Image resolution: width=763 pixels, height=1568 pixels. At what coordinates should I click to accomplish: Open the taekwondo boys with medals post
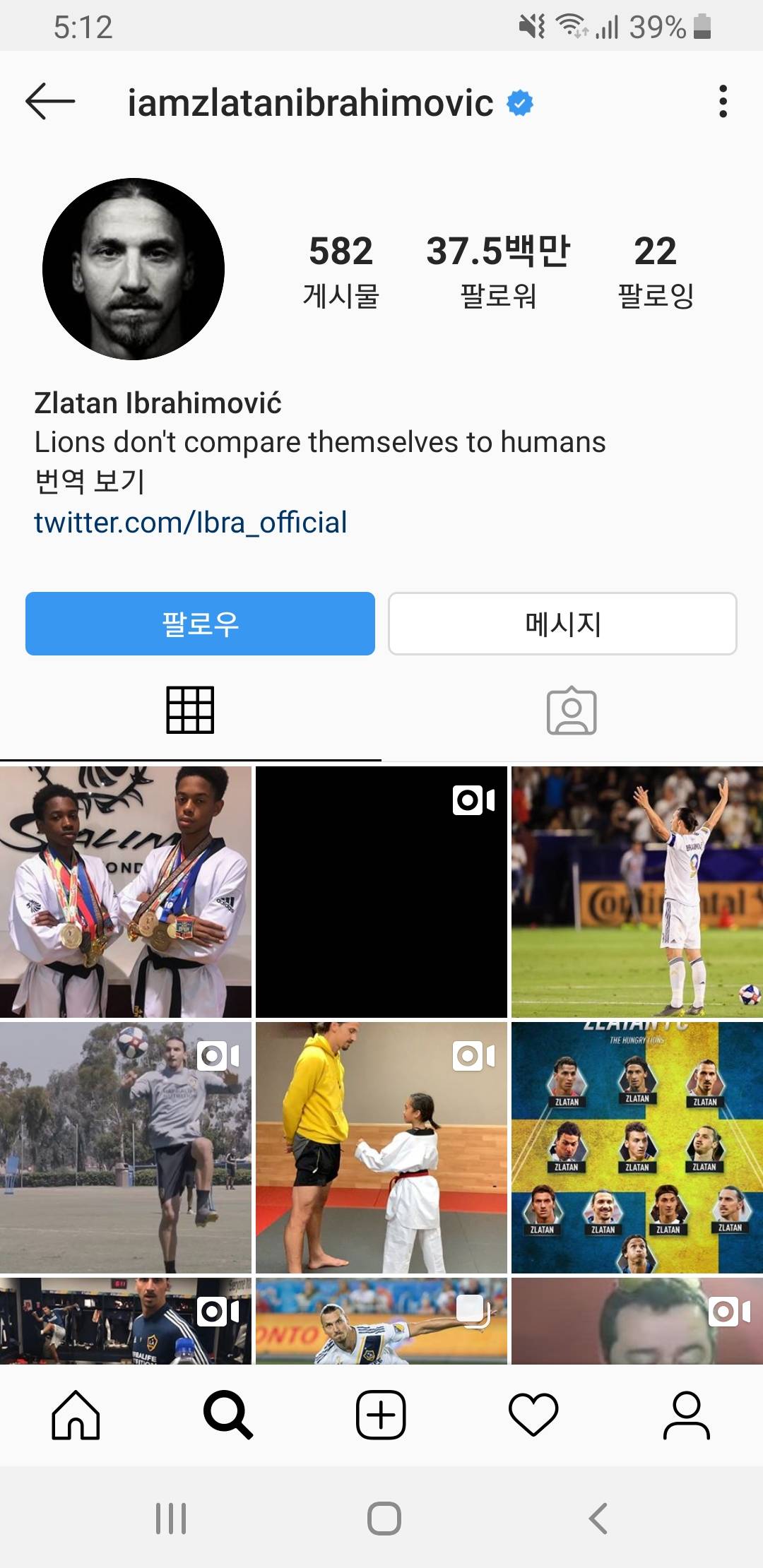[126, 892]
